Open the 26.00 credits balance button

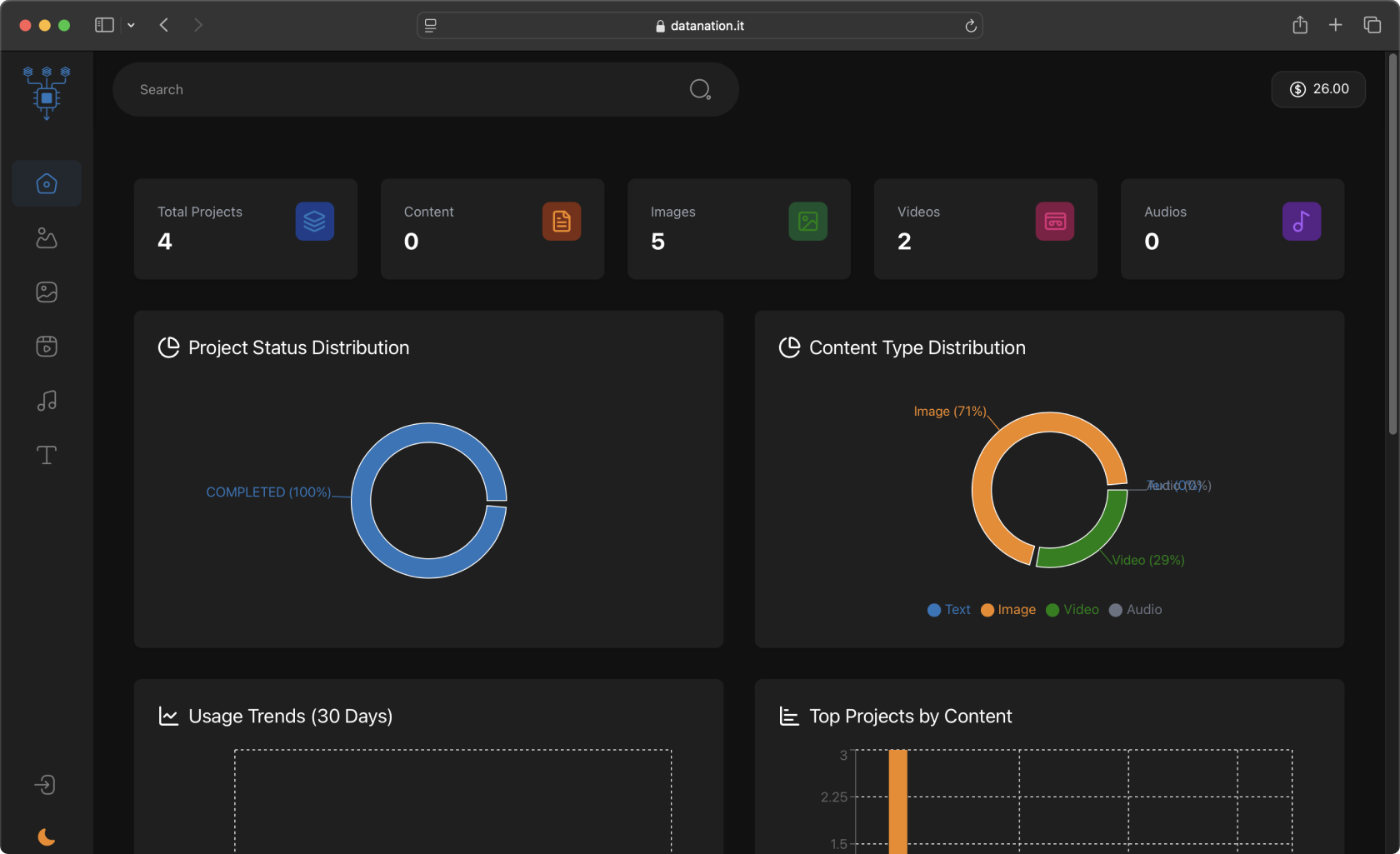click(x=1318, y=89)
